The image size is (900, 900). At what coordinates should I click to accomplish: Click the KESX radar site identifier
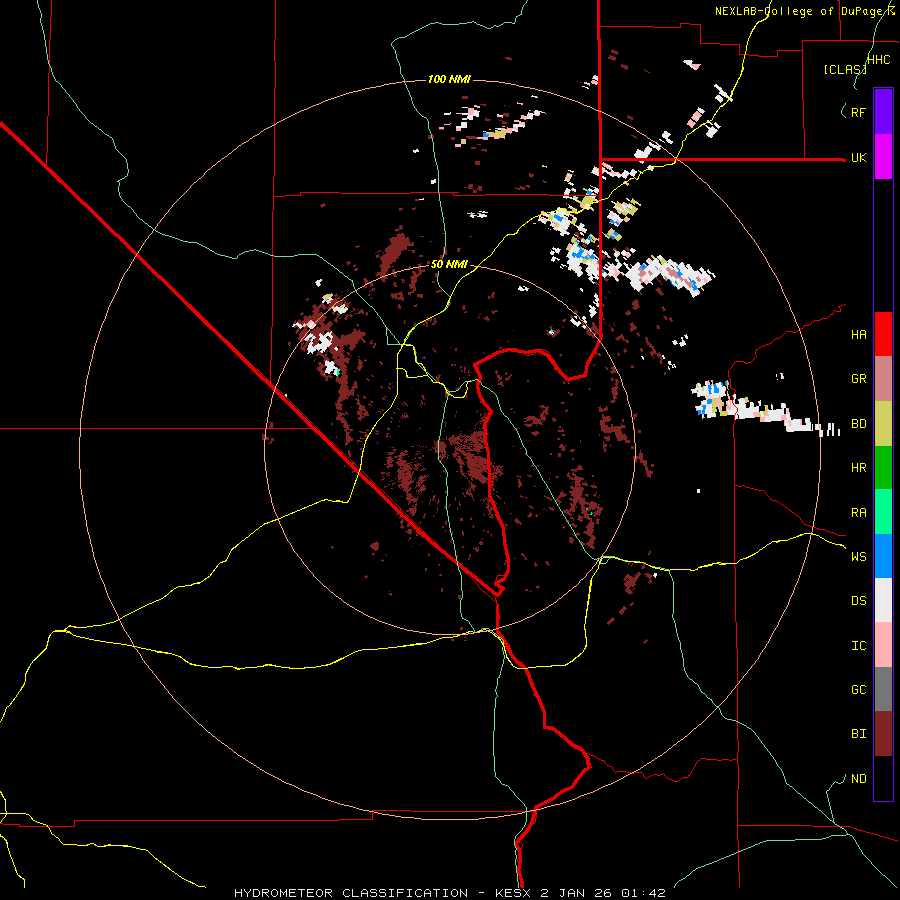(515, 893)
